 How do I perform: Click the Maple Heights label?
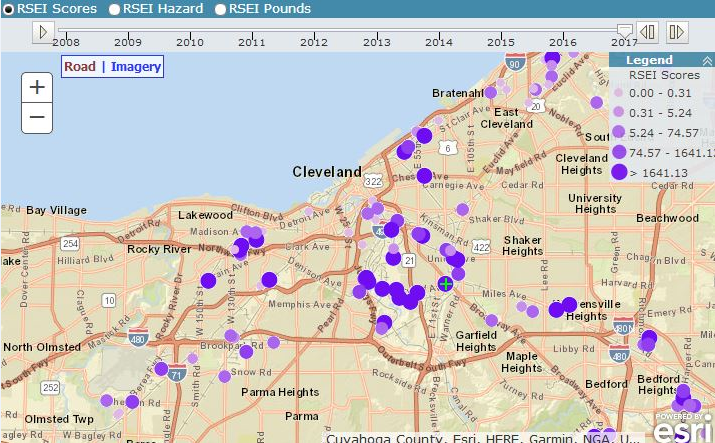[522, 362]
